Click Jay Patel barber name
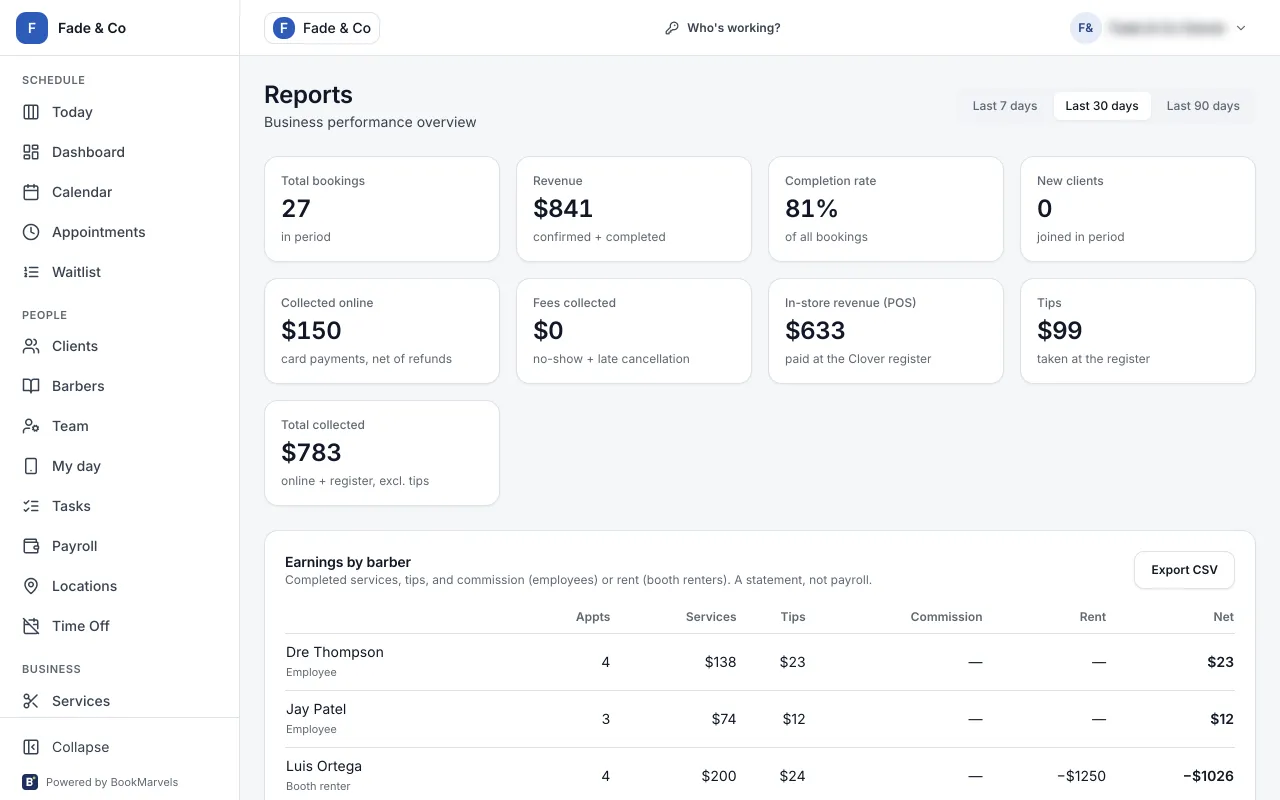The height and width of the screenshot is (800, 1280). (x=316, y=709)
